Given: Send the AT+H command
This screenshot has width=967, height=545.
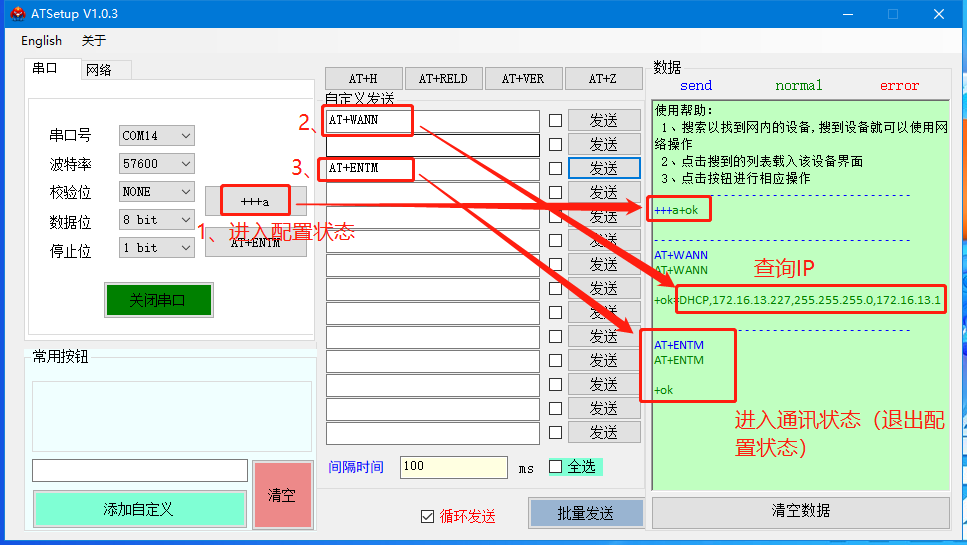Looking at the screenshot, I should tap(362, 79).
